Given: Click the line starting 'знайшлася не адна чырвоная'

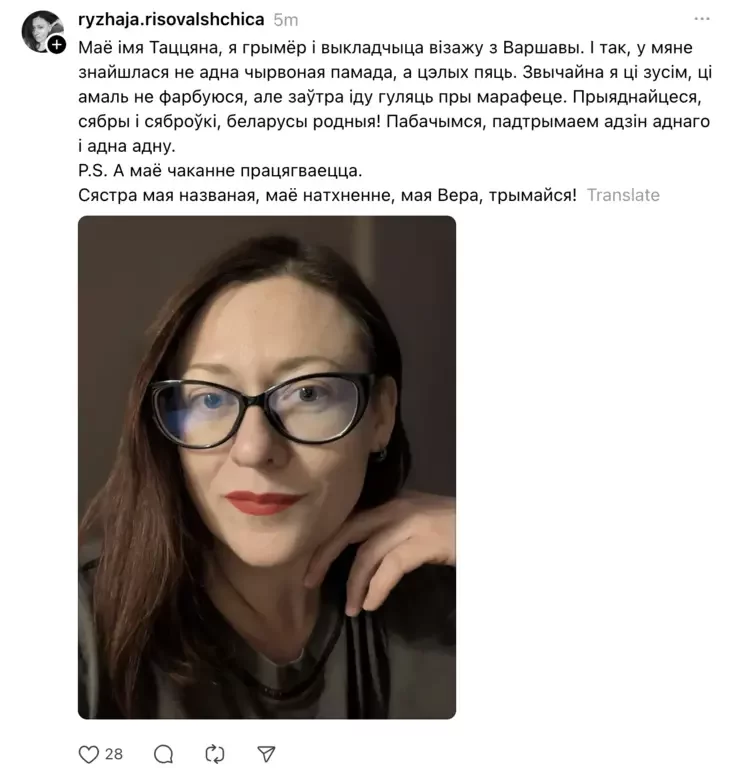Looking at the screenshot, I should click(395, 72).
